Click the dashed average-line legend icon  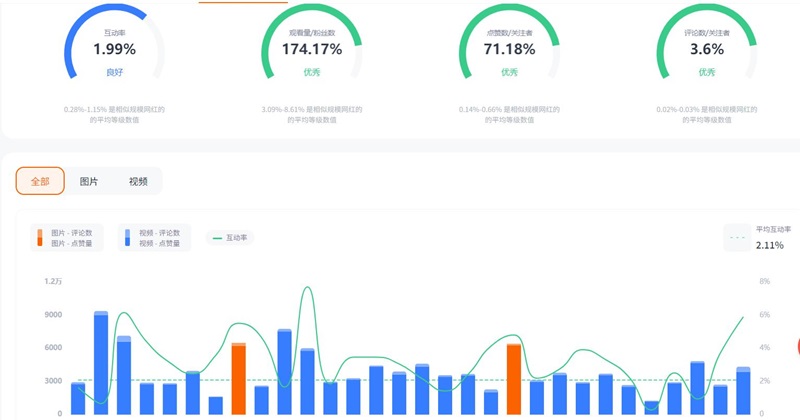tap(738, 238)
